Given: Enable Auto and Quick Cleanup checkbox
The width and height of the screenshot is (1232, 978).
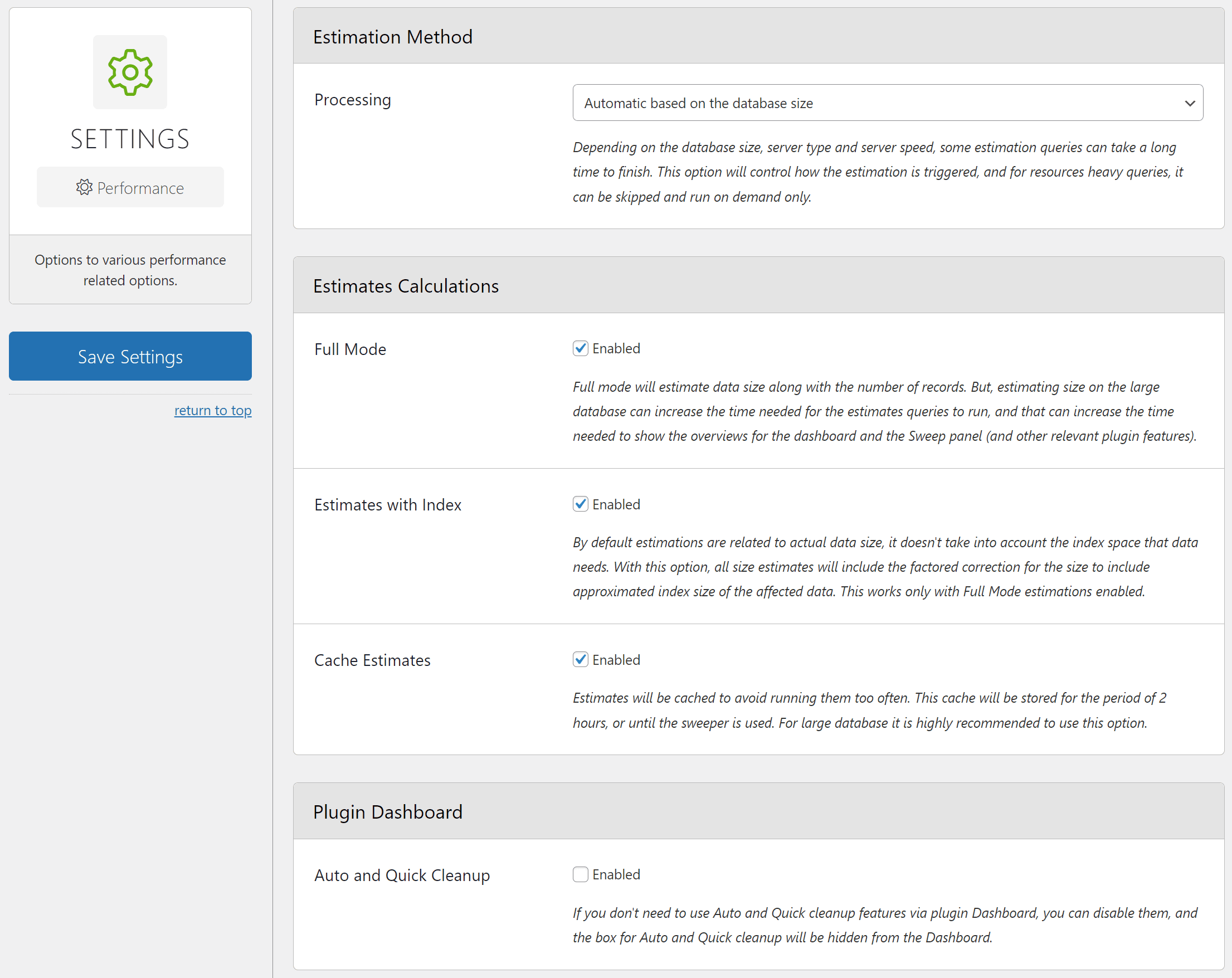Looking at the screenshot, I should click(x=581, y=874).
